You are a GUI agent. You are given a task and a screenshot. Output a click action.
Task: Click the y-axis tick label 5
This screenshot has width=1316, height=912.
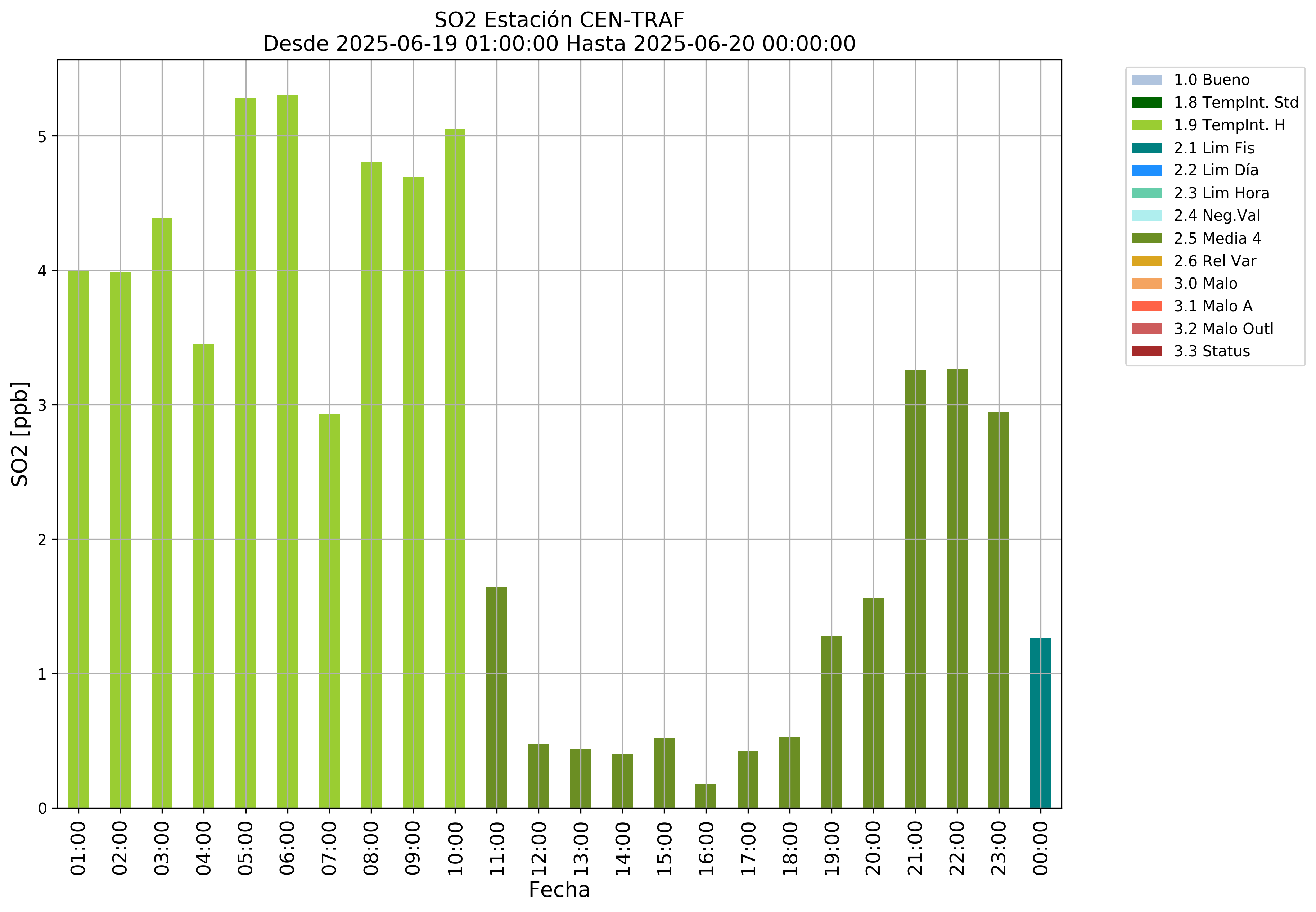coord(42,136)
